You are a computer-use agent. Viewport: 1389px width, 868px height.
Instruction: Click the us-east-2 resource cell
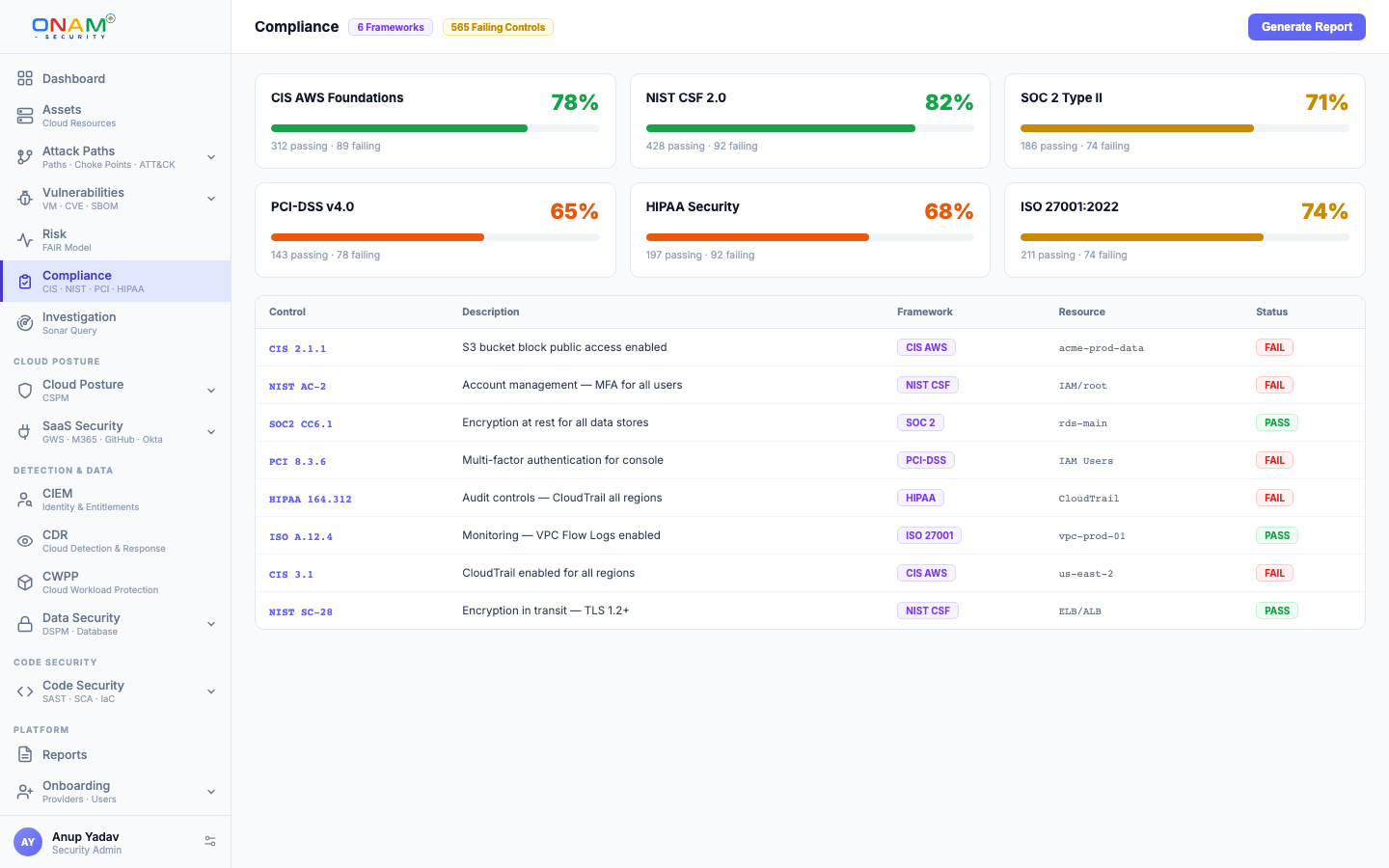click(1086, 574)
